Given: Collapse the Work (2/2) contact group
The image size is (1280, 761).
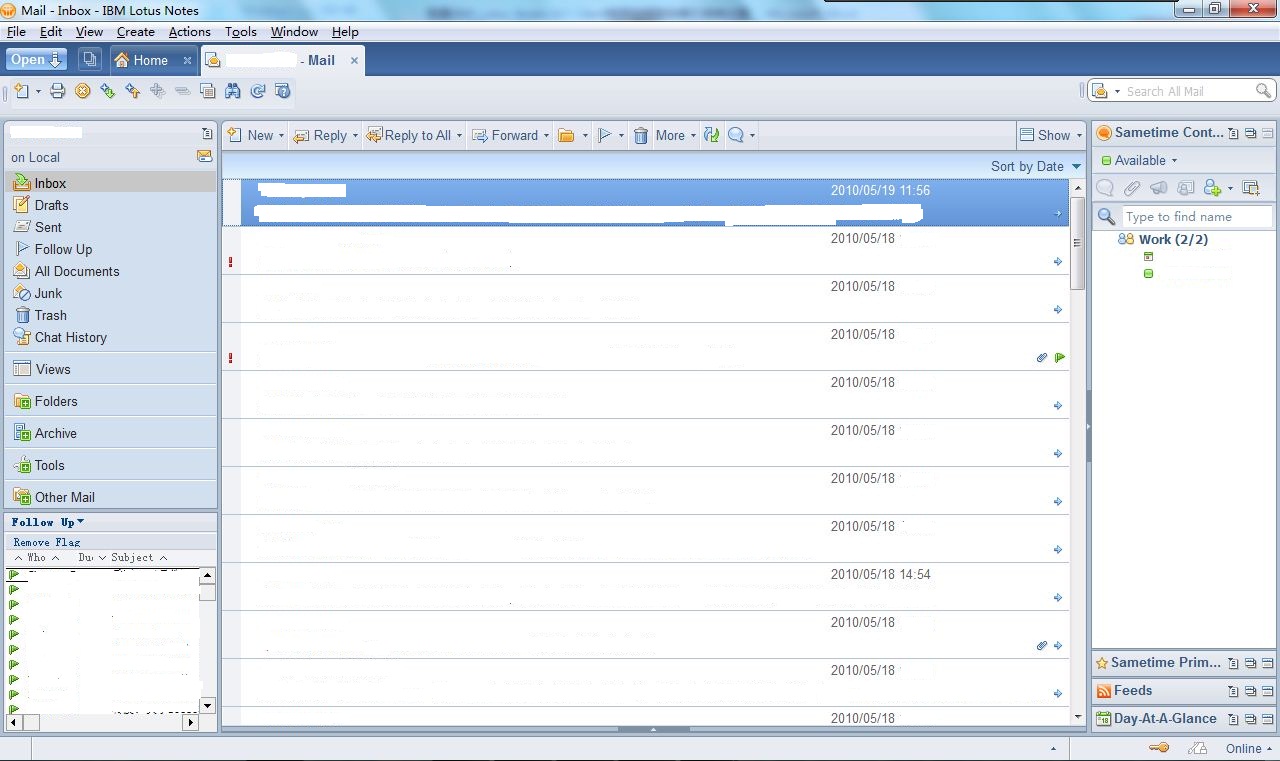Looking at the screenshot, I should 1163,239.
